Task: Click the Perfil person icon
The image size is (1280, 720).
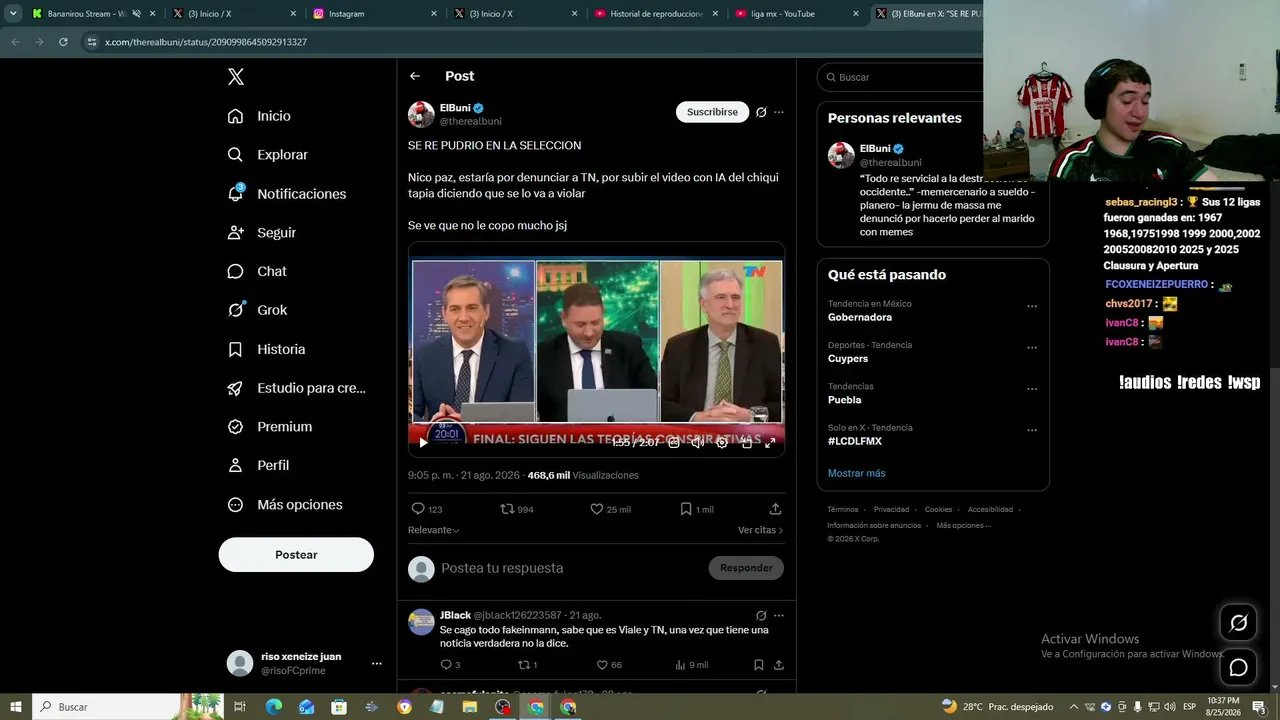Action: (235, 465)
